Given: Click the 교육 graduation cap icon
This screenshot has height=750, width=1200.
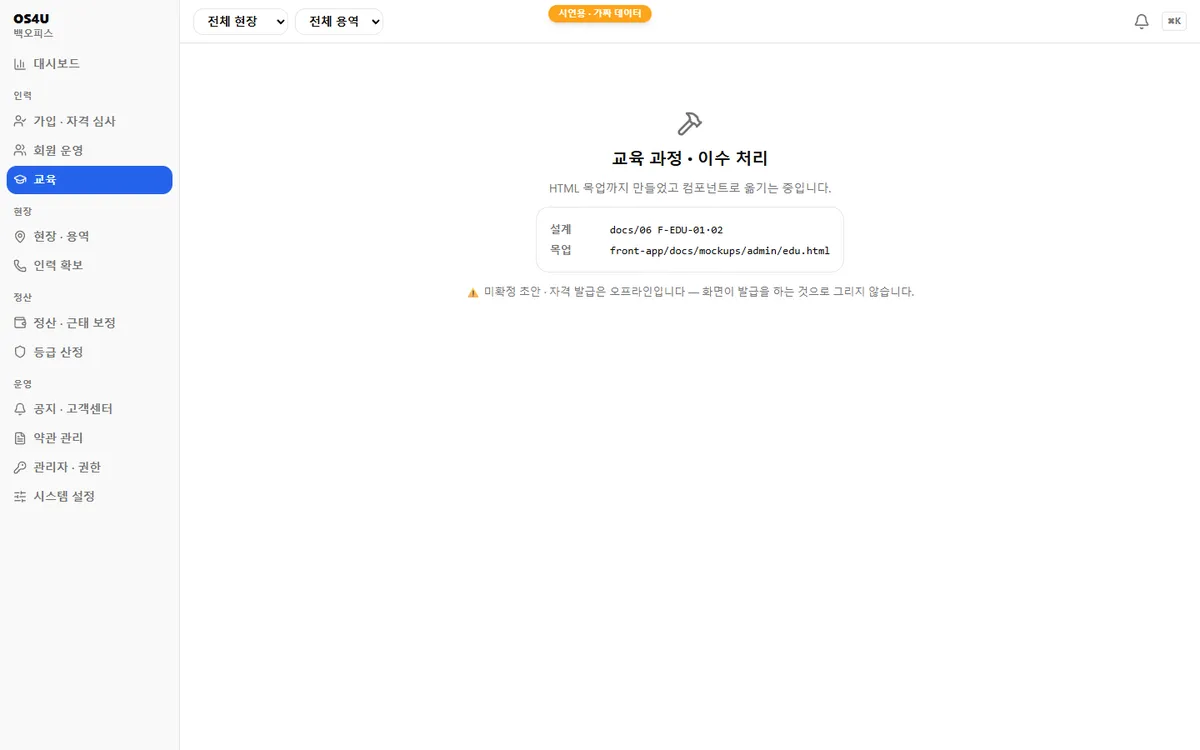Looking at the screenshot, I should click(20, 180).
